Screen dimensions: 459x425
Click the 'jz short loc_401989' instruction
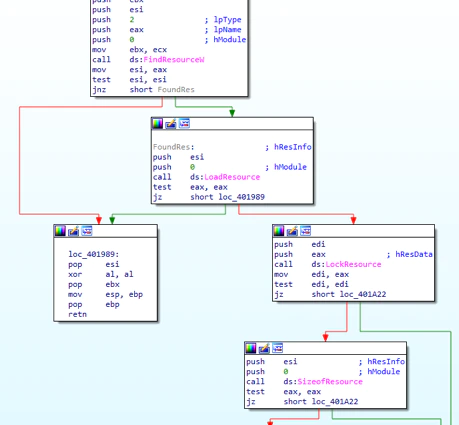pyautogui.click(x=209, y=197)
